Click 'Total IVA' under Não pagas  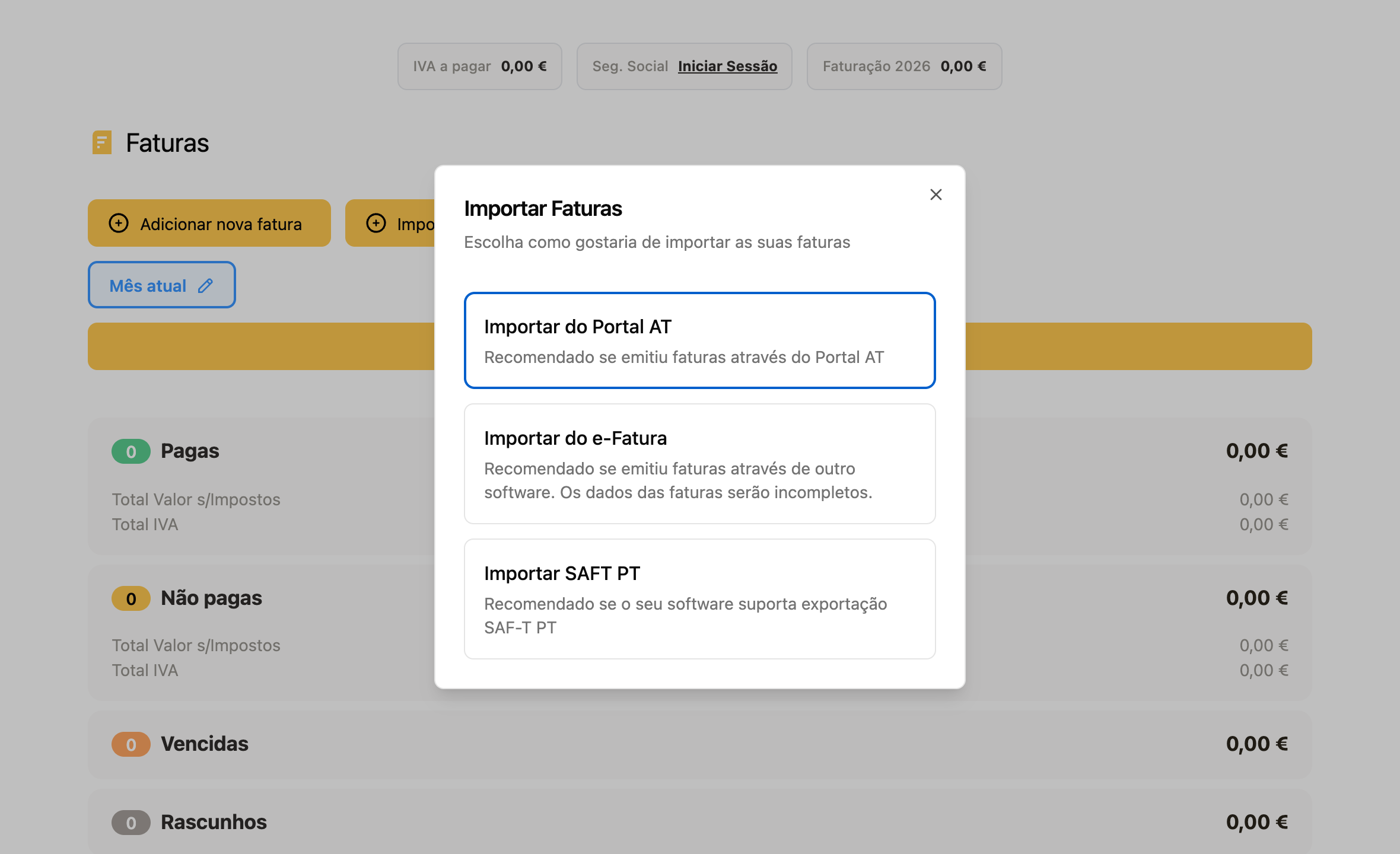pos(145,671)
